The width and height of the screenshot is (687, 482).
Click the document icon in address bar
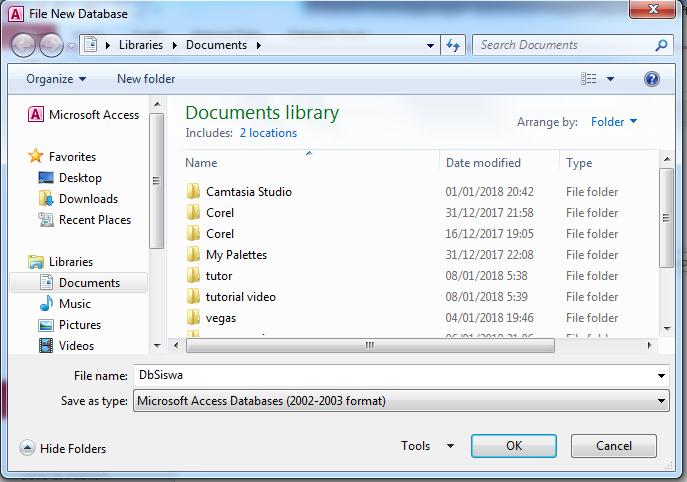click(91, 45)
